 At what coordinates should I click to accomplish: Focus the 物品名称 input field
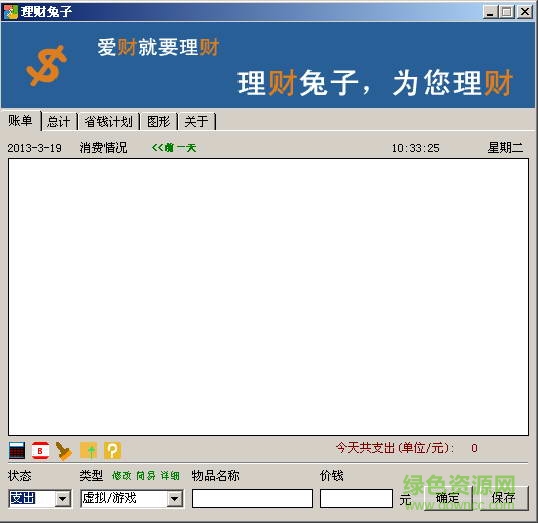click(253, 499)
